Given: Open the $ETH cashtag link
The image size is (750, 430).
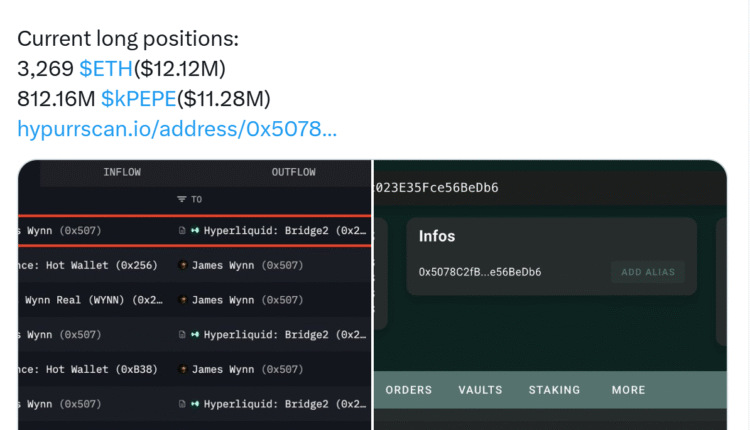Looking at the screenshot, I should (x=106, y=69).
